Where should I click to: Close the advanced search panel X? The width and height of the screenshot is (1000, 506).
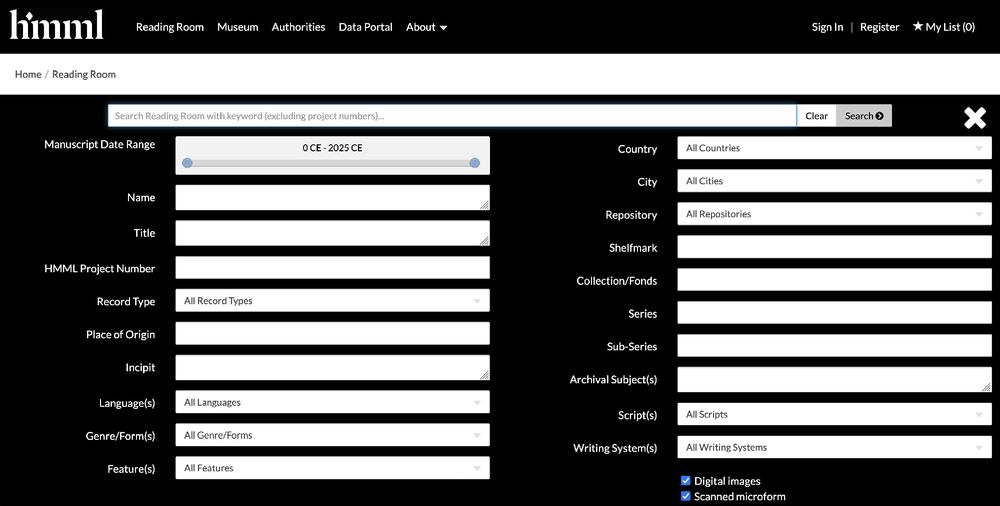coord(974,117)
